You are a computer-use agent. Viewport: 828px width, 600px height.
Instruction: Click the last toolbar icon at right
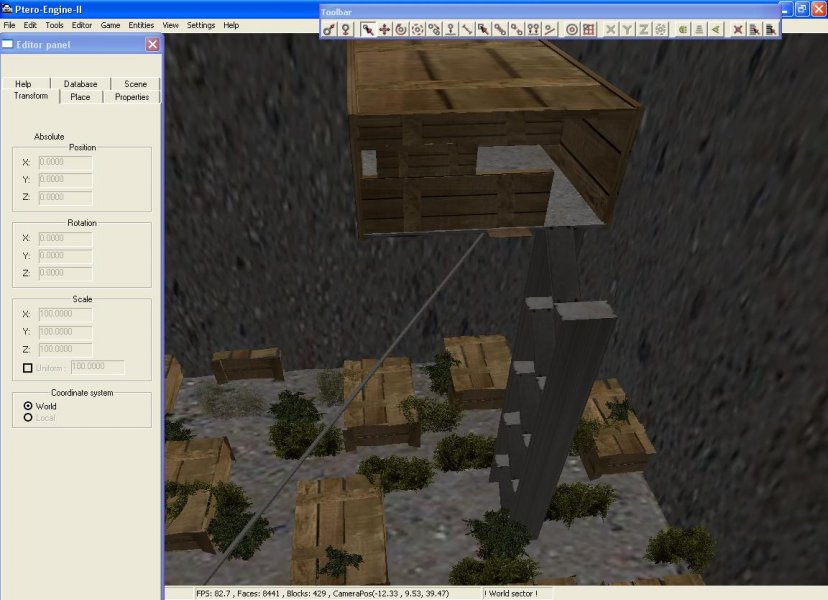coord(771,30)
